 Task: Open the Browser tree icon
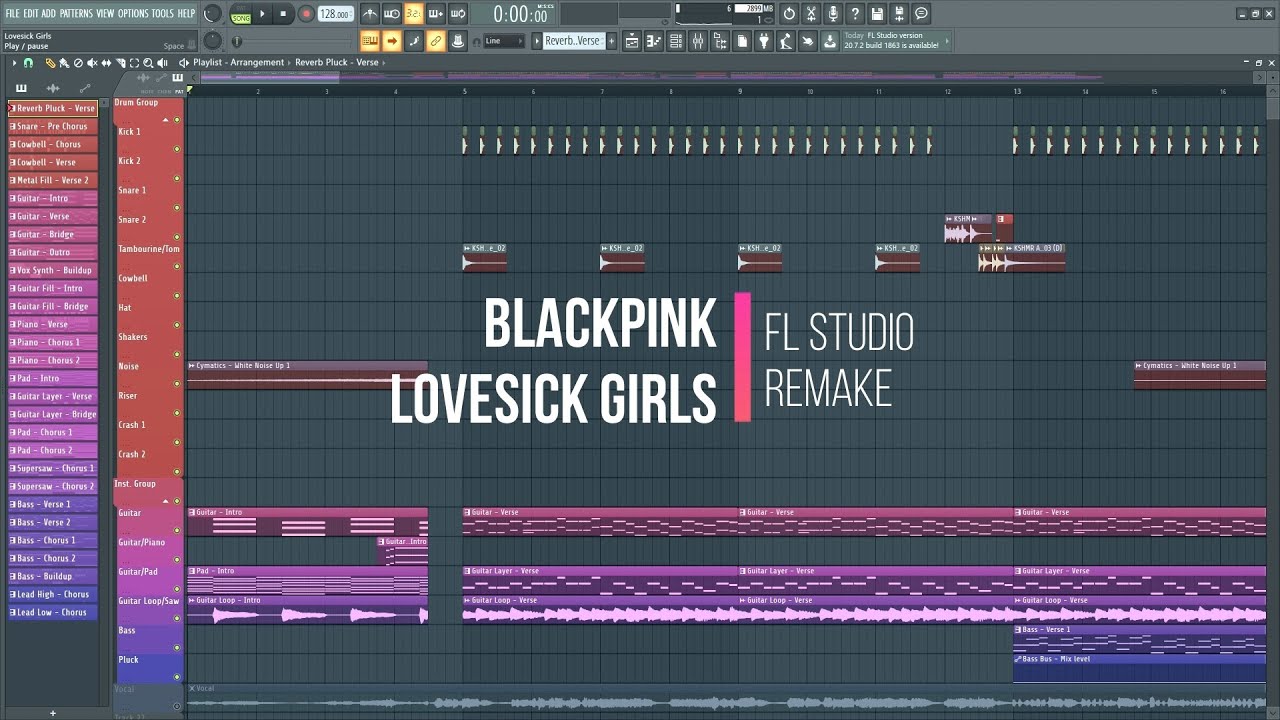click(x=720, y=41)
